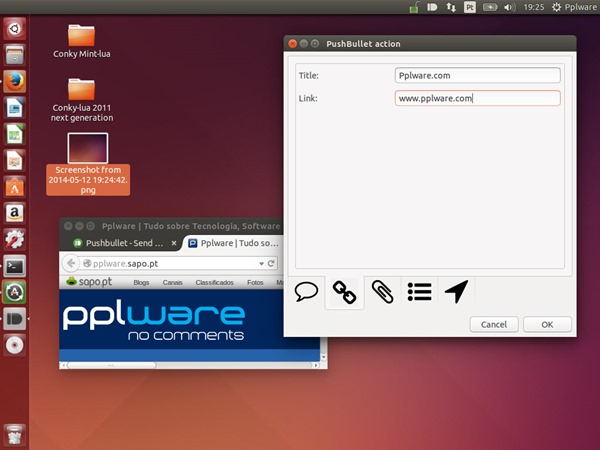This screenshot has height=450, width=600.
Task: Open Blogs link in sapo bar
Action: (141, 282)
